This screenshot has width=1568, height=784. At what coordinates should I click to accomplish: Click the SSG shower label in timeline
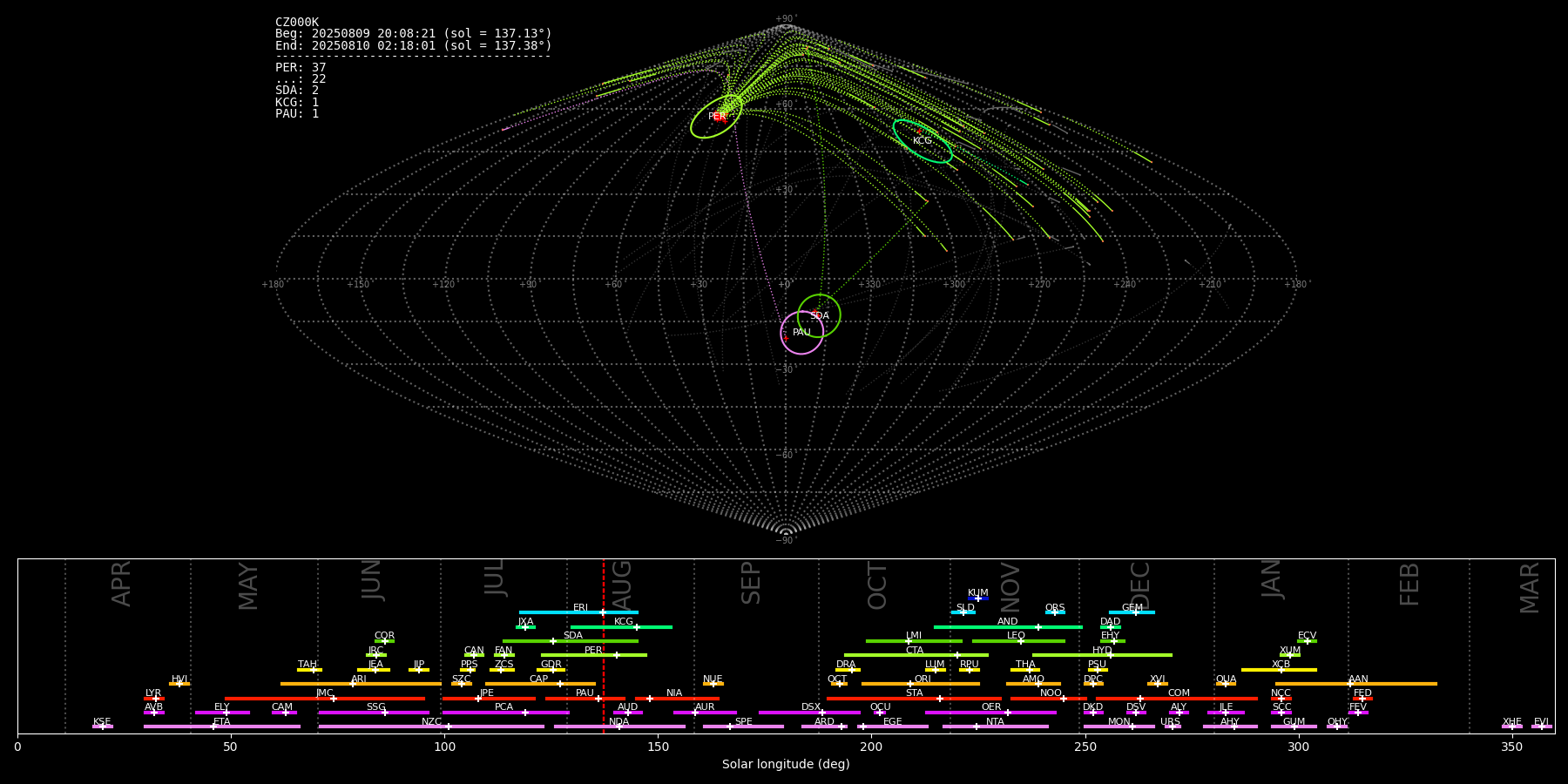pyautogui.click(x=375, y=707)
